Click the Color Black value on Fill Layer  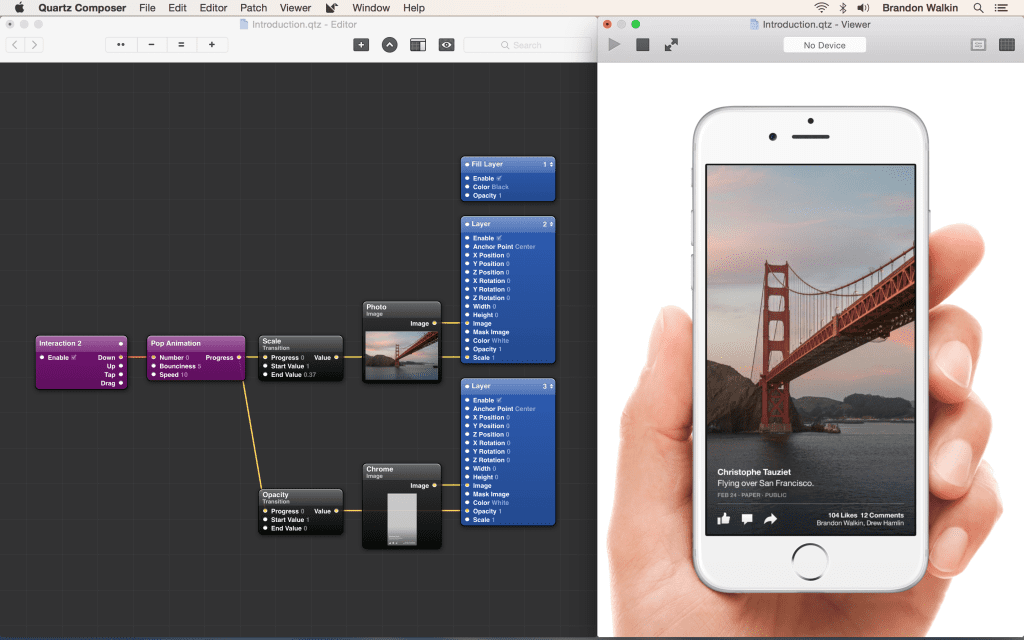click(500, 187)
